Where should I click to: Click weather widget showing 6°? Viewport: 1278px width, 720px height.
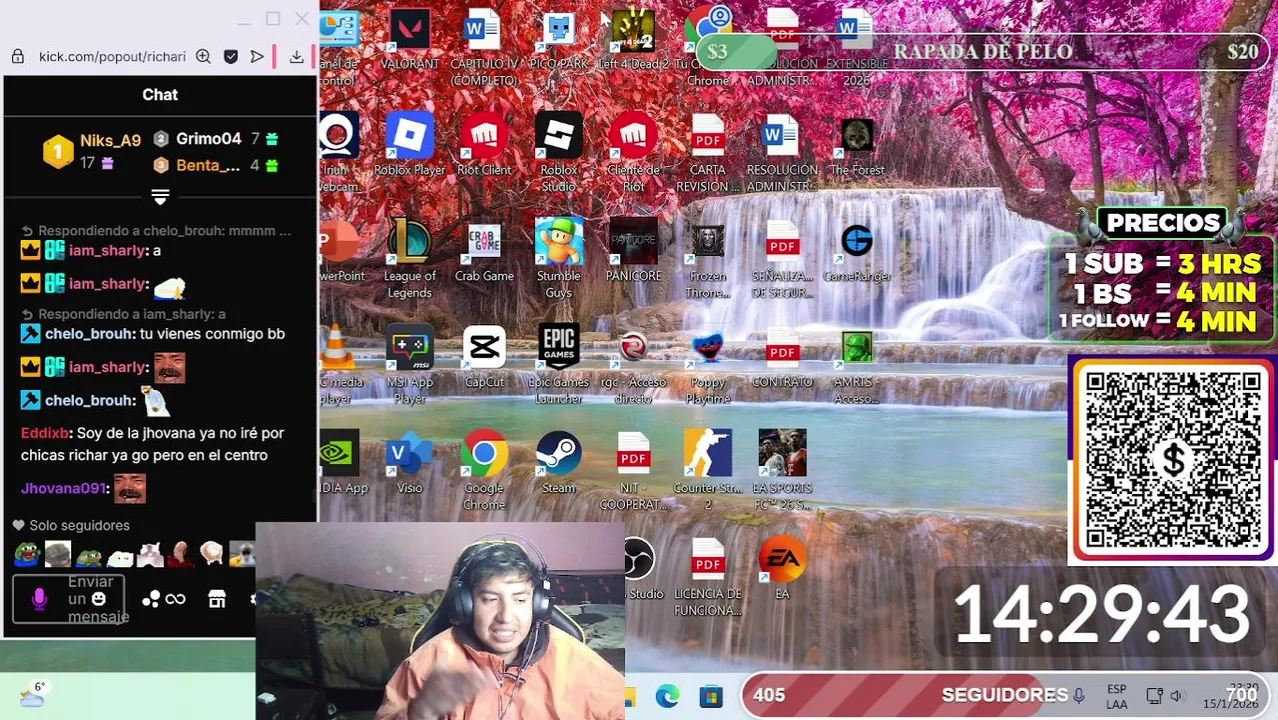(x=32, y=695)
